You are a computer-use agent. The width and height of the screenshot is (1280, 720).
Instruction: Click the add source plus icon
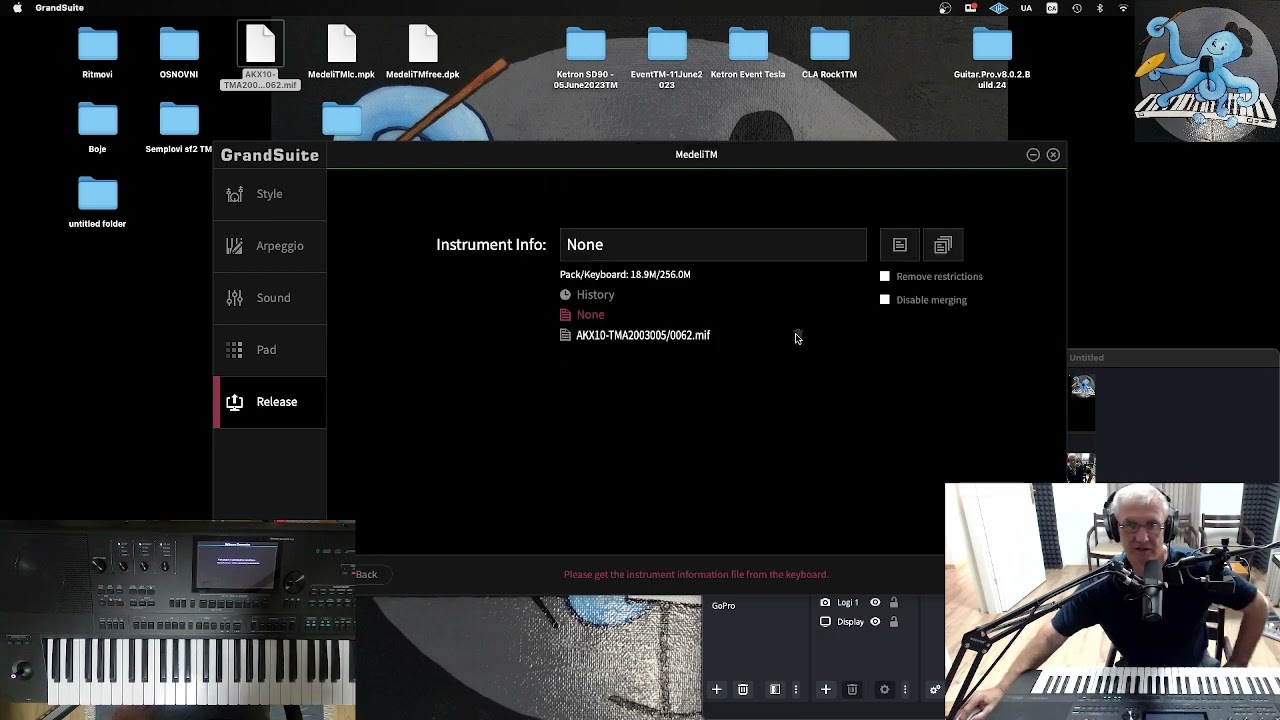tap(826, 689)
